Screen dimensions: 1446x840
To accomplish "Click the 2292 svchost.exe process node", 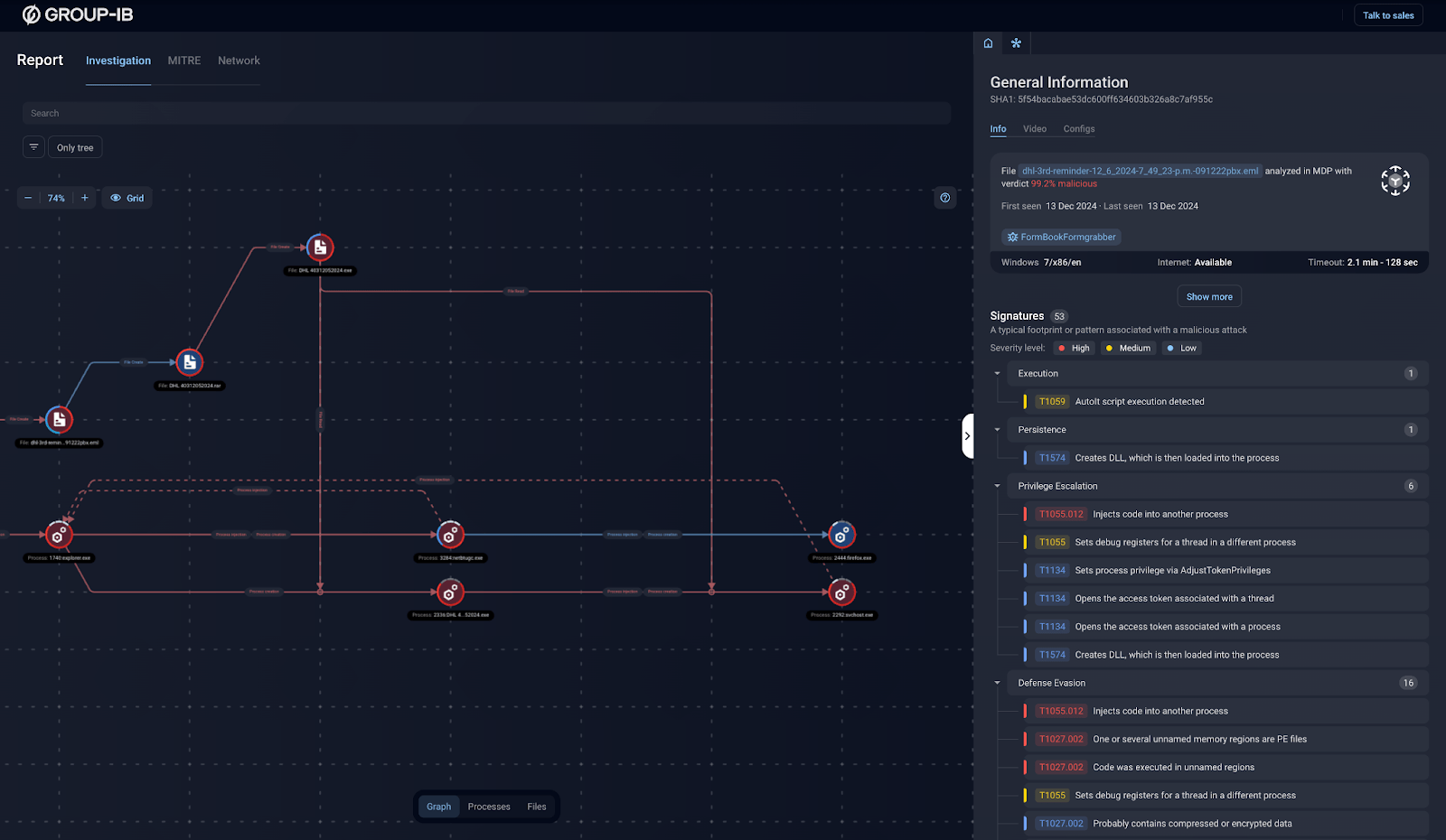I will [x=841, y=593].
